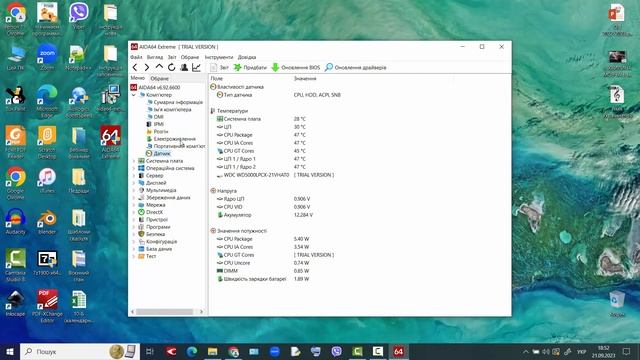The width and height of the screenshot is (640, 360).
Task: Open File Explorer from the taskbar
Action: pos(213,351)
